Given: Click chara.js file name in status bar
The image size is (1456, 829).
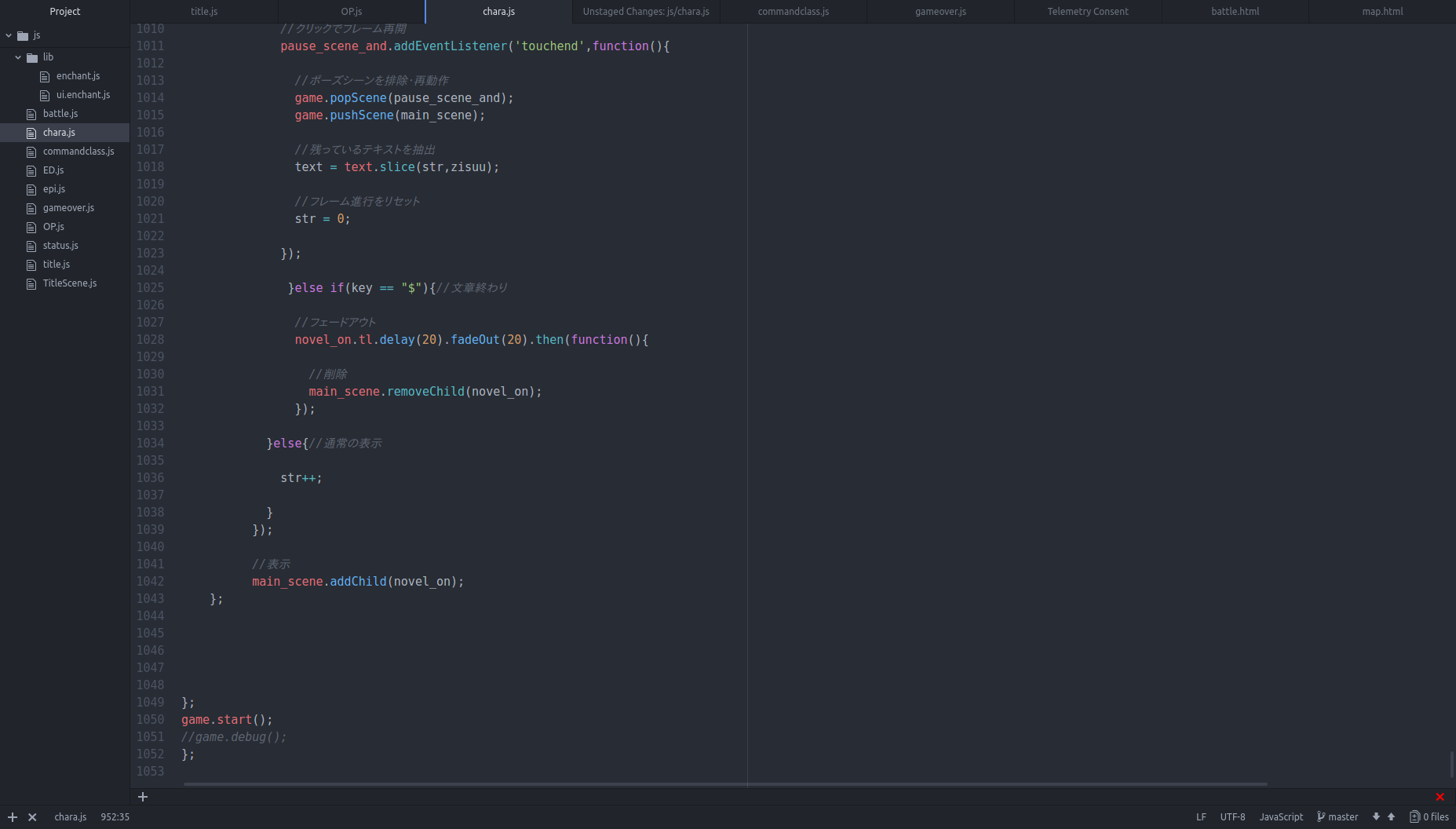Looking at the screenshot, I should click(x=71, y=817).
